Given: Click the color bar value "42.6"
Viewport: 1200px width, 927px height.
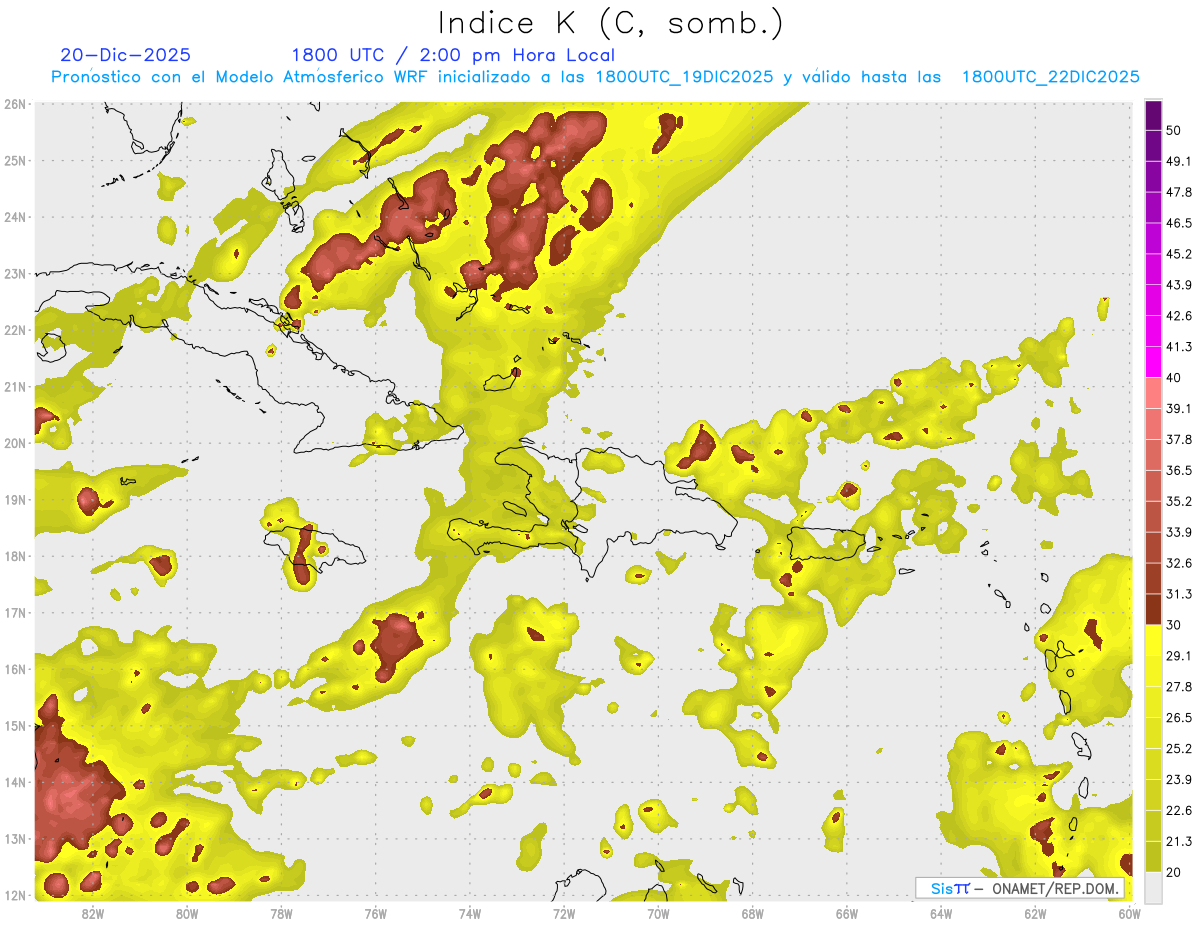Looking at the screenshot, I should tap(1179, 316).
